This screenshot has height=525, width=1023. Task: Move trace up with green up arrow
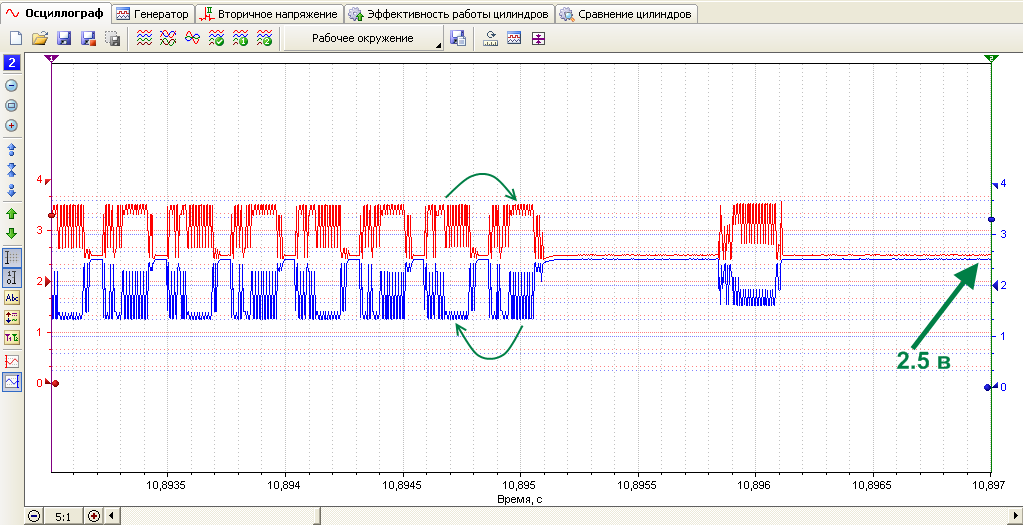pyautogui.click(x=11, y=213)
